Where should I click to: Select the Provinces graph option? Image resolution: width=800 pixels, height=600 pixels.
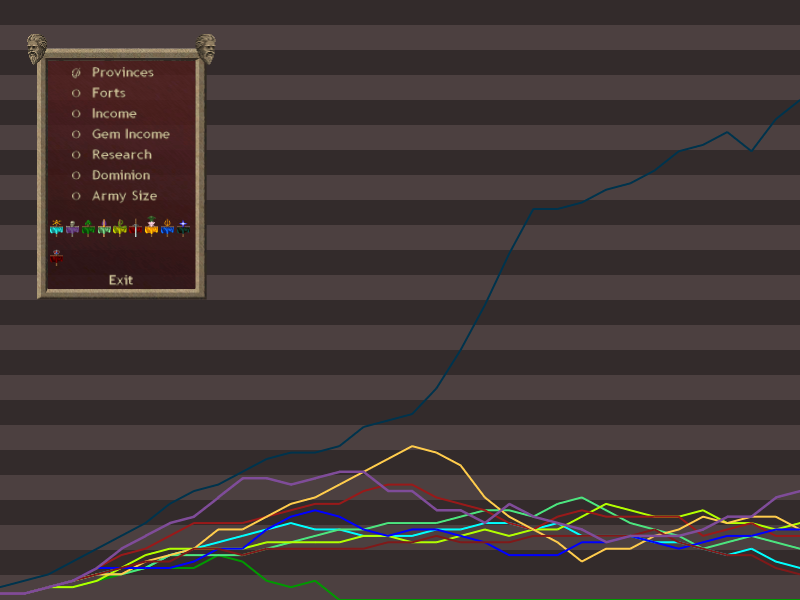click(113, 72)
